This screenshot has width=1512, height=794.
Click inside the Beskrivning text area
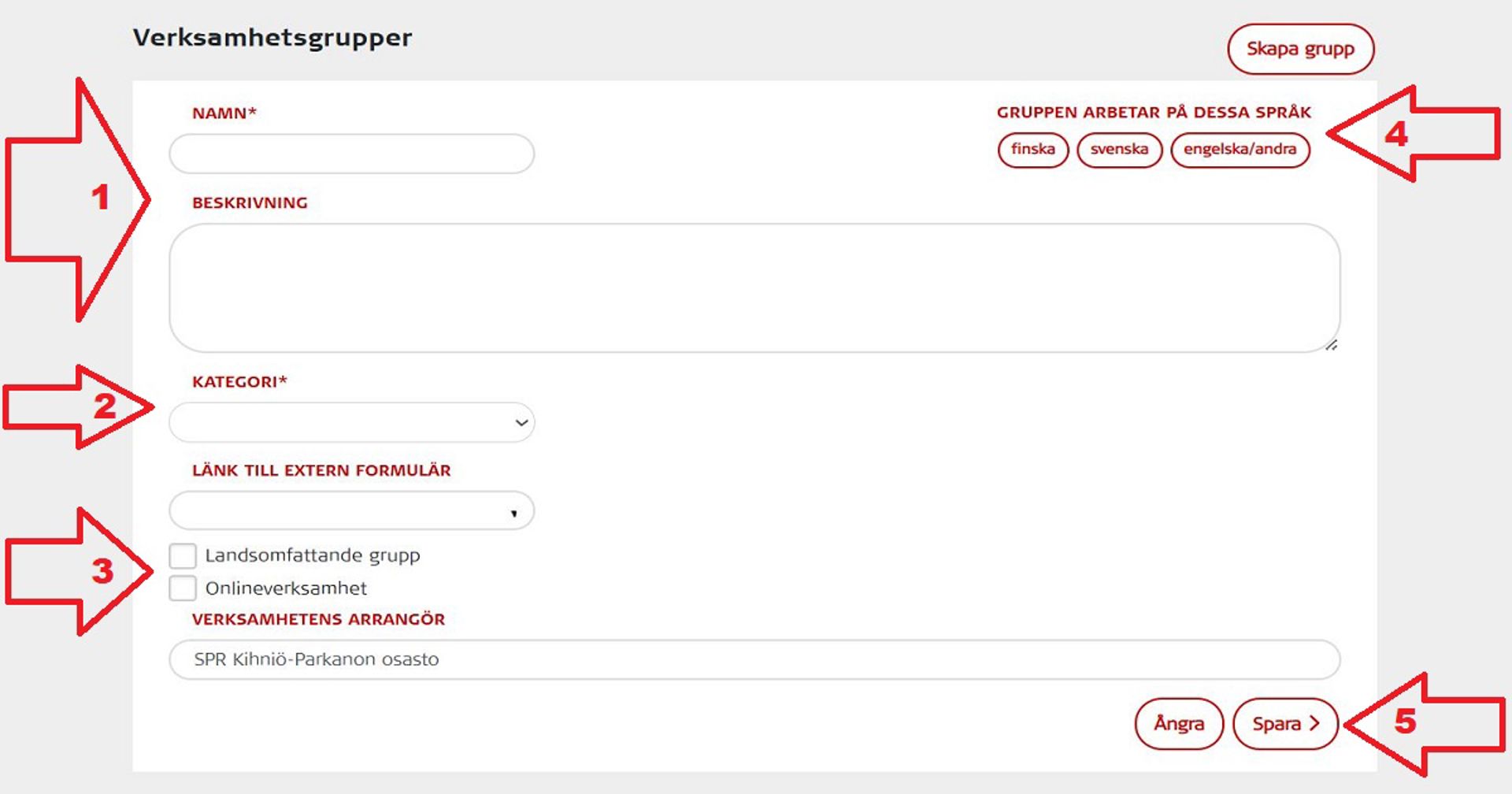754,288
